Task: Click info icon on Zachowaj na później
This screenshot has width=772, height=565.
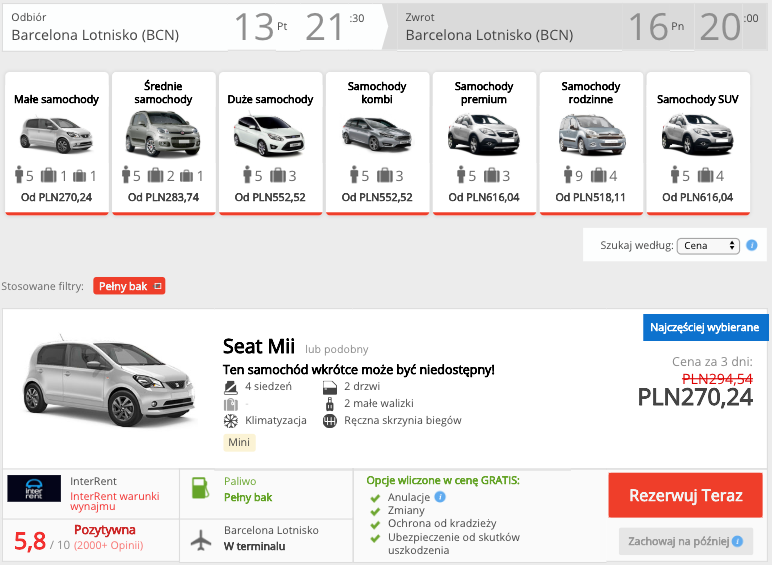Action: (x=737, y=541)
